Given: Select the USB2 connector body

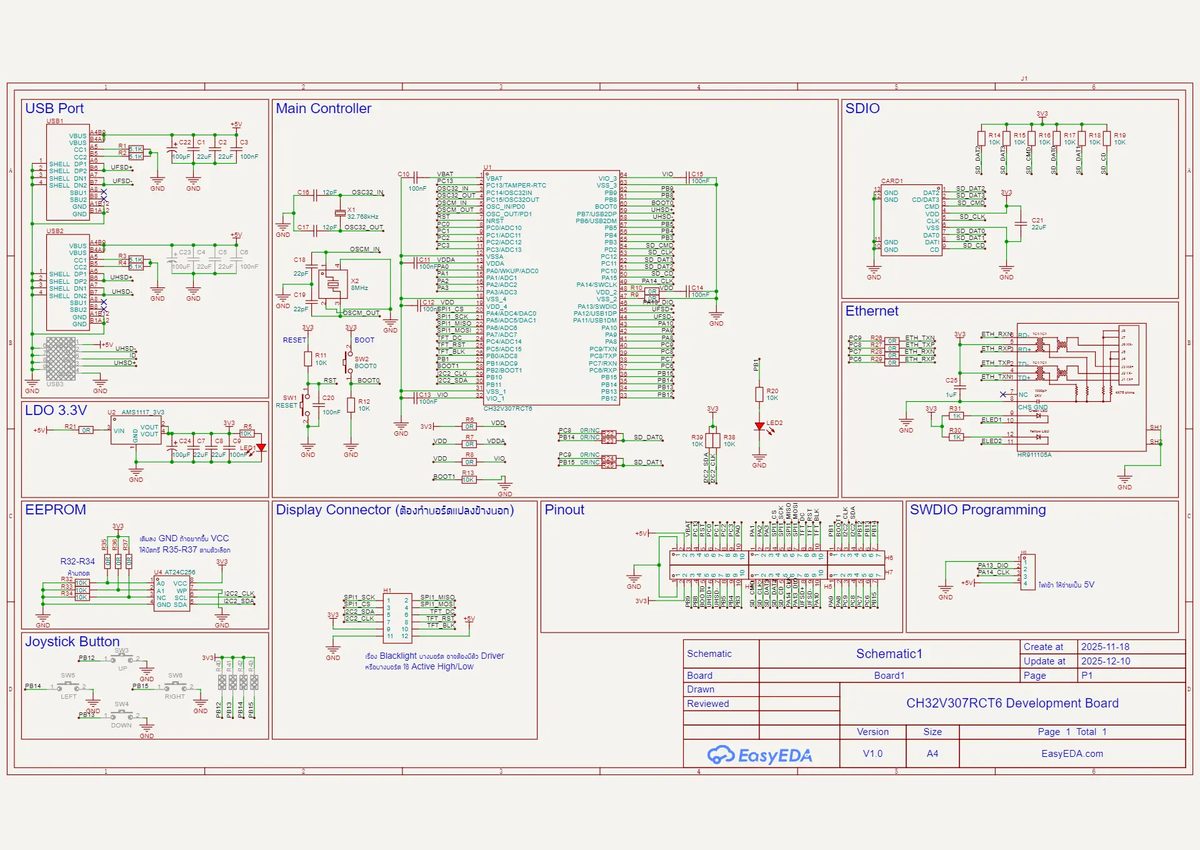Looking at the screenshot, I should (66, 282).
